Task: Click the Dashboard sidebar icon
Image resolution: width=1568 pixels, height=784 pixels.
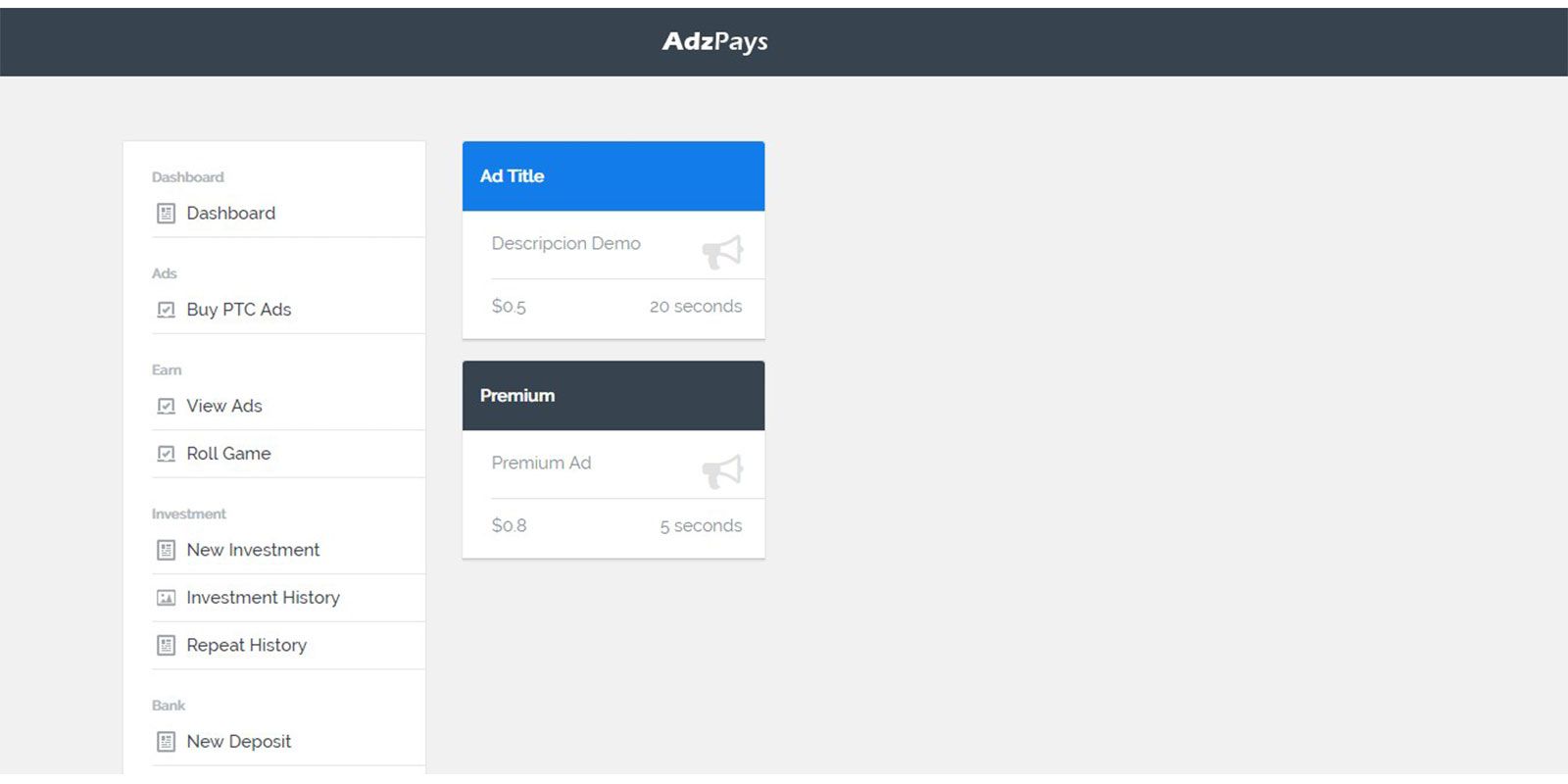Action: [x=166, y=214]
